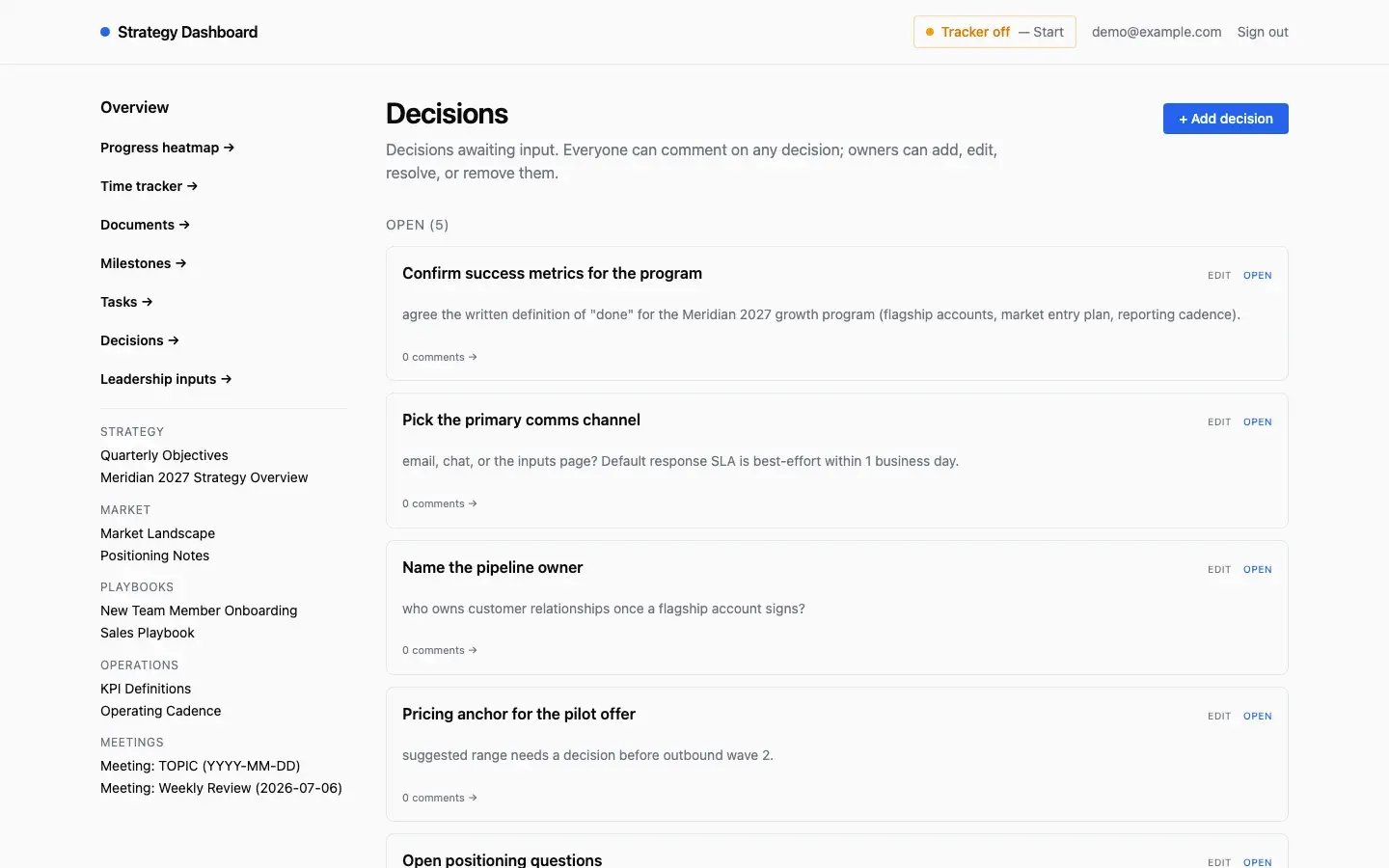Image resolution: width=1389 pixels, height=868 pixels.
Task: Start the time tracker from header
Action: click(994, 32)
